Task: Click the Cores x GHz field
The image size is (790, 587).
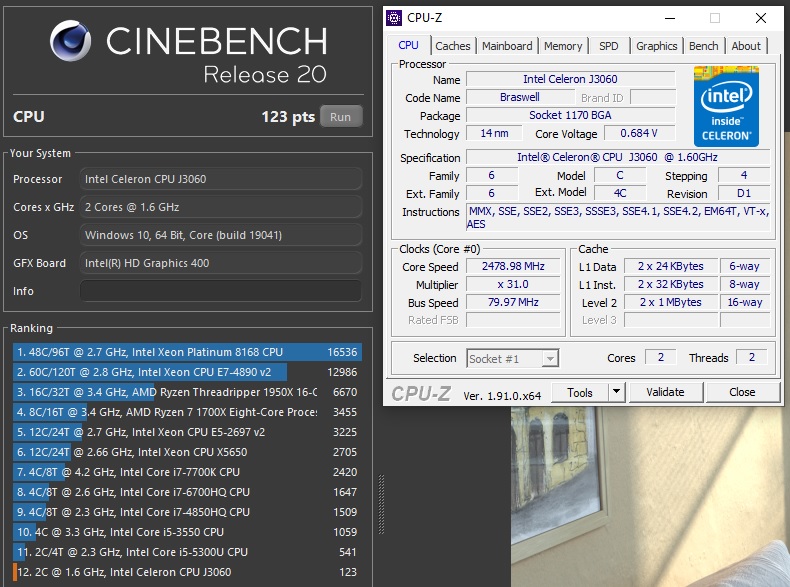Action: [221, 207]
